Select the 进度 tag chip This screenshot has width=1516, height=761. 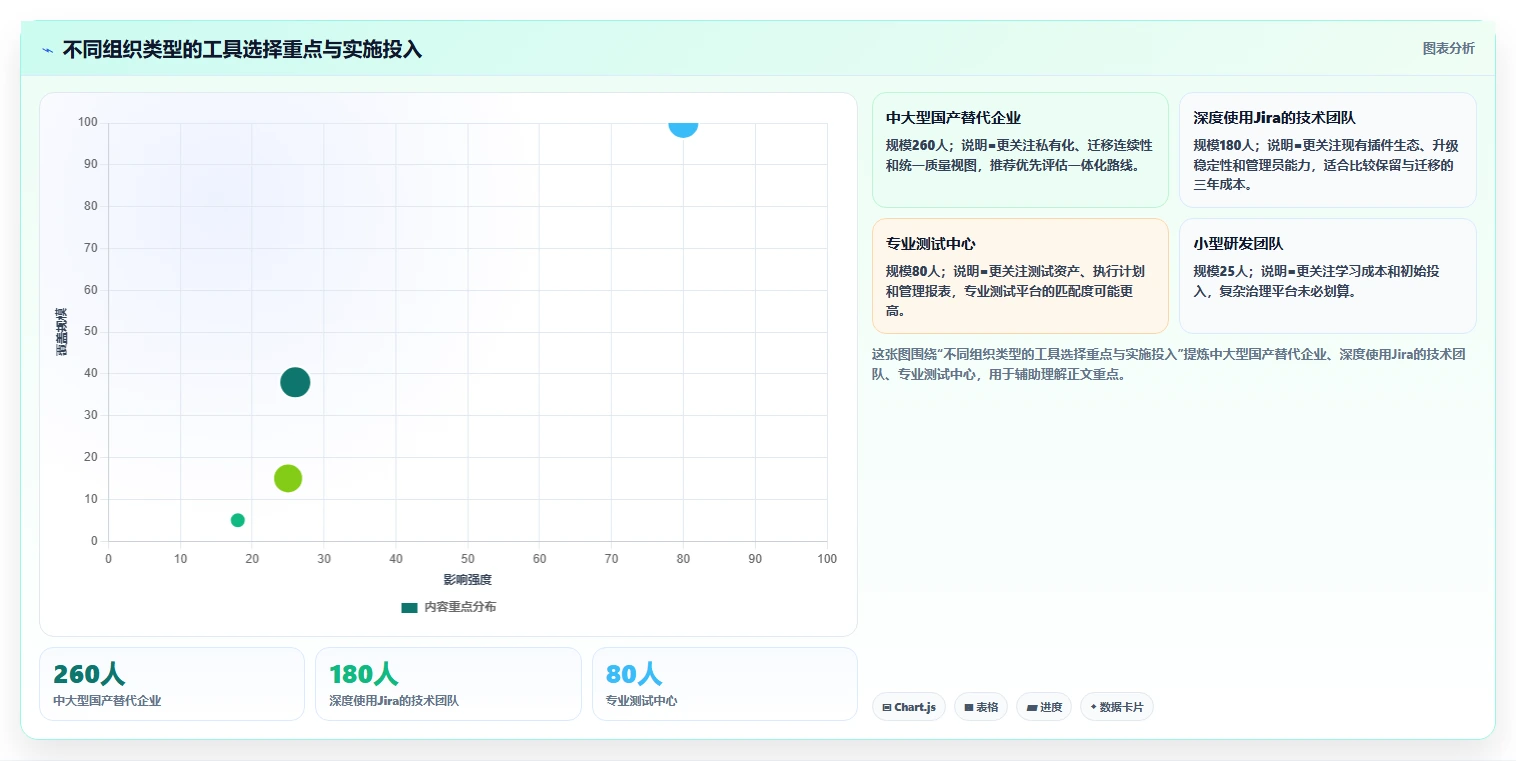click(x=1044, y=707)
